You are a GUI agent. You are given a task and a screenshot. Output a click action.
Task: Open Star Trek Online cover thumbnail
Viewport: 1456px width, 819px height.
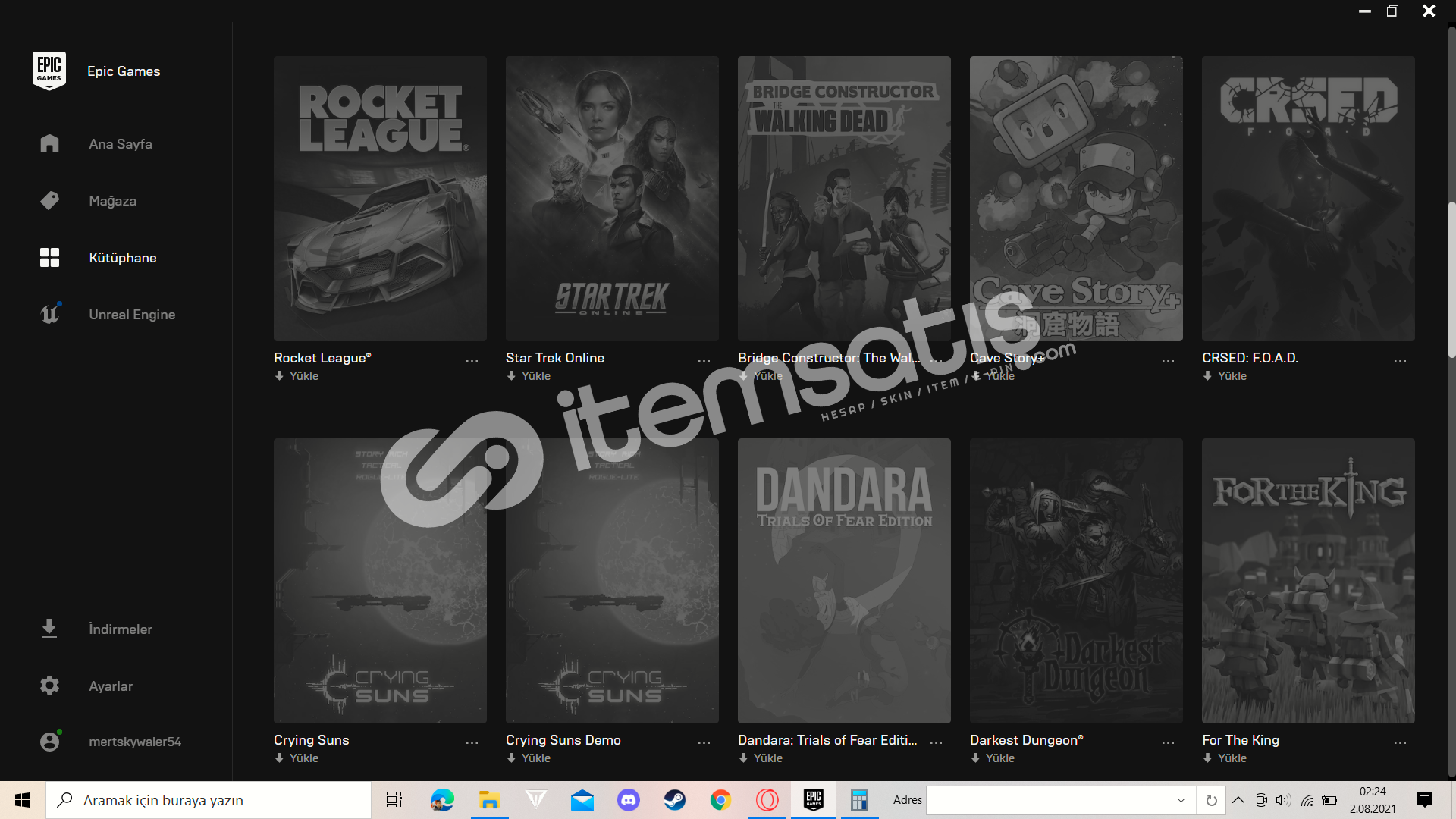coord(612,198)
